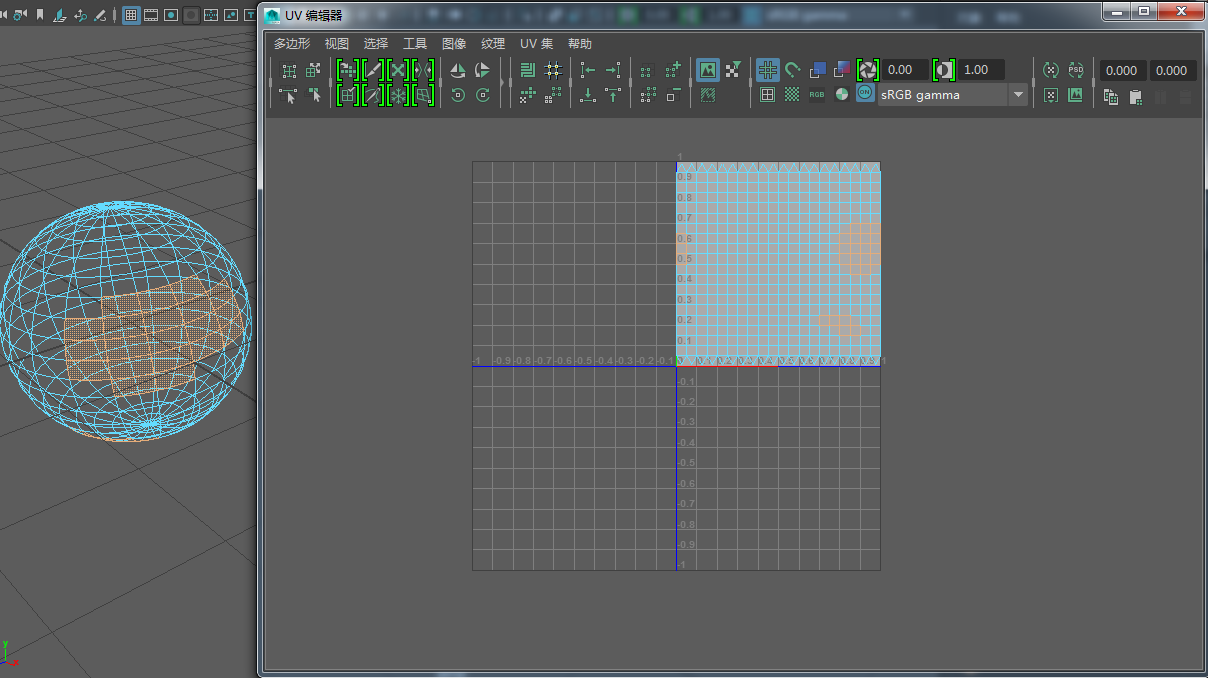Open the 纹理 menu

[x=493, y=44]
